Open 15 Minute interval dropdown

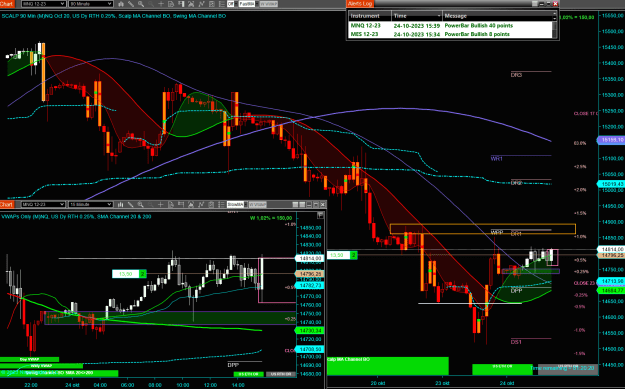[90, 204]
